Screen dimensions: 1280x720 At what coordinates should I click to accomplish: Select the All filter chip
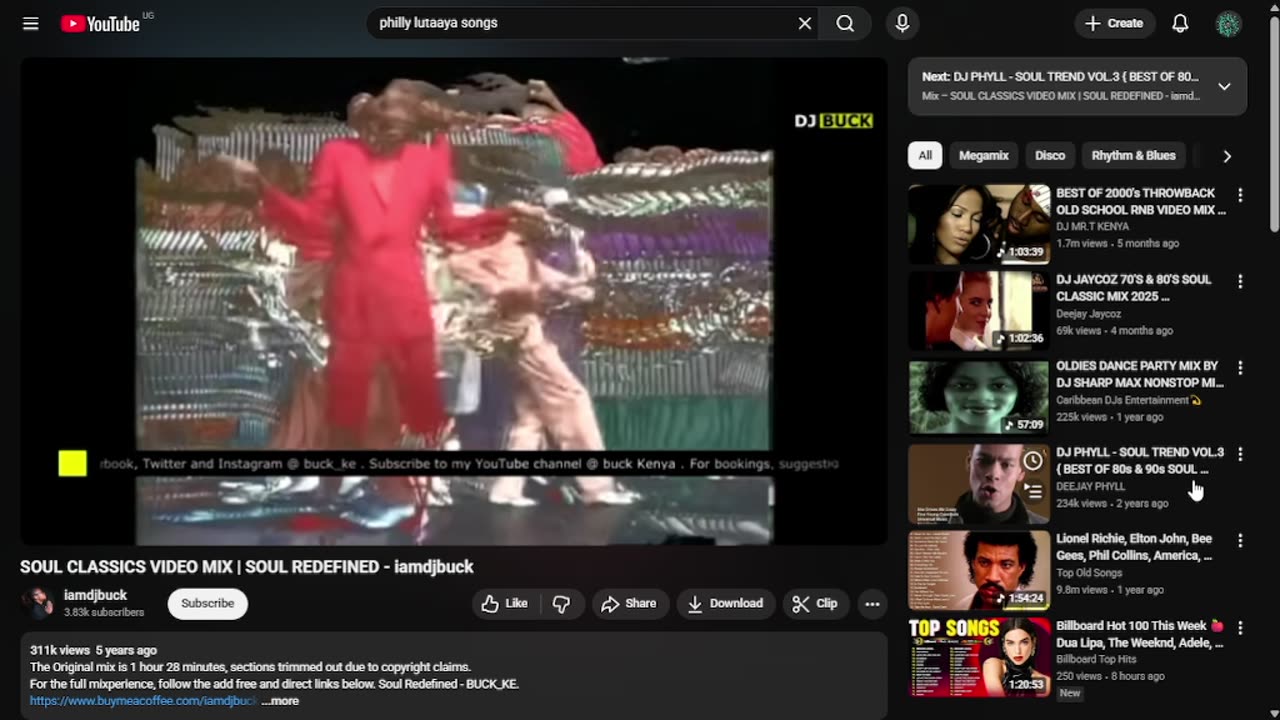pyautogui.click(x=925, y=155)
